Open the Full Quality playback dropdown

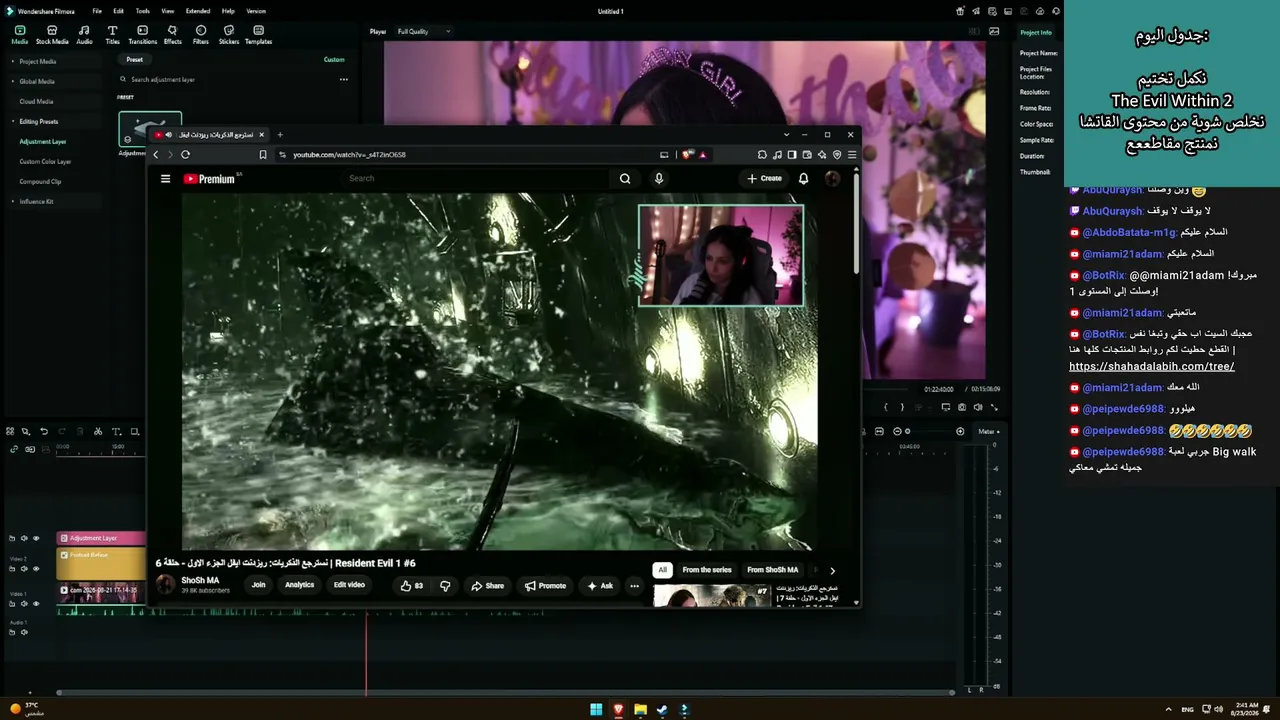(x=424, y=31)
